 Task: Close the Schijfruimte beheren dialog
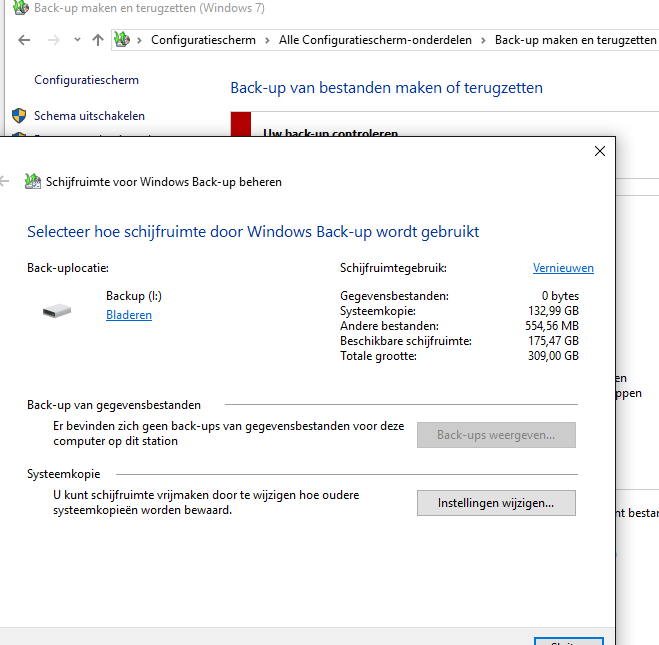[600, 151]
